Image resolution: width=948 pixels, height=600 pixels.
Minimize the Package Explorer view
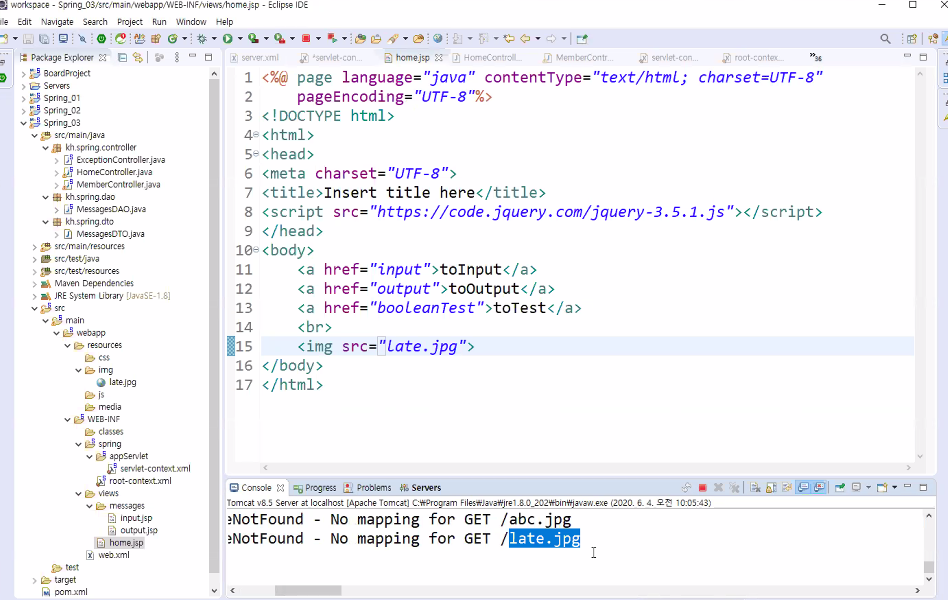tap(192, 57)
